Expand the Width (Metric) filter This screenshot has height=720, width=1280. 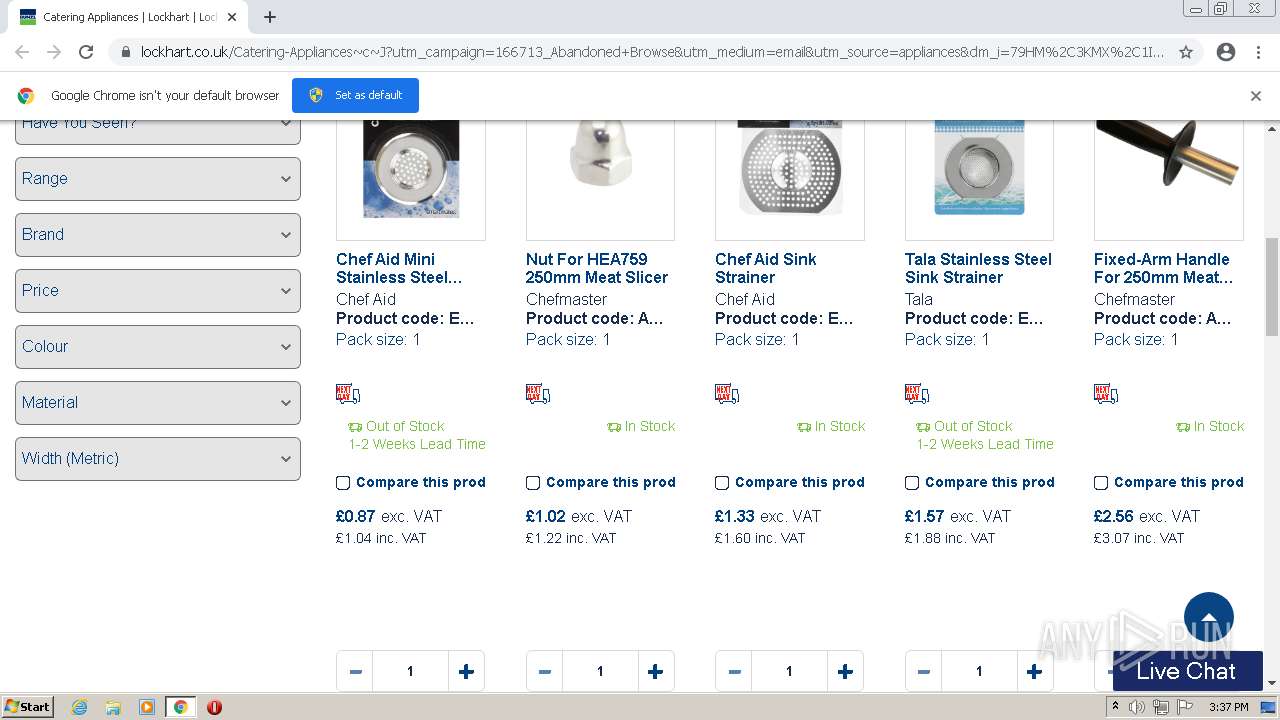tap(158, 459)
